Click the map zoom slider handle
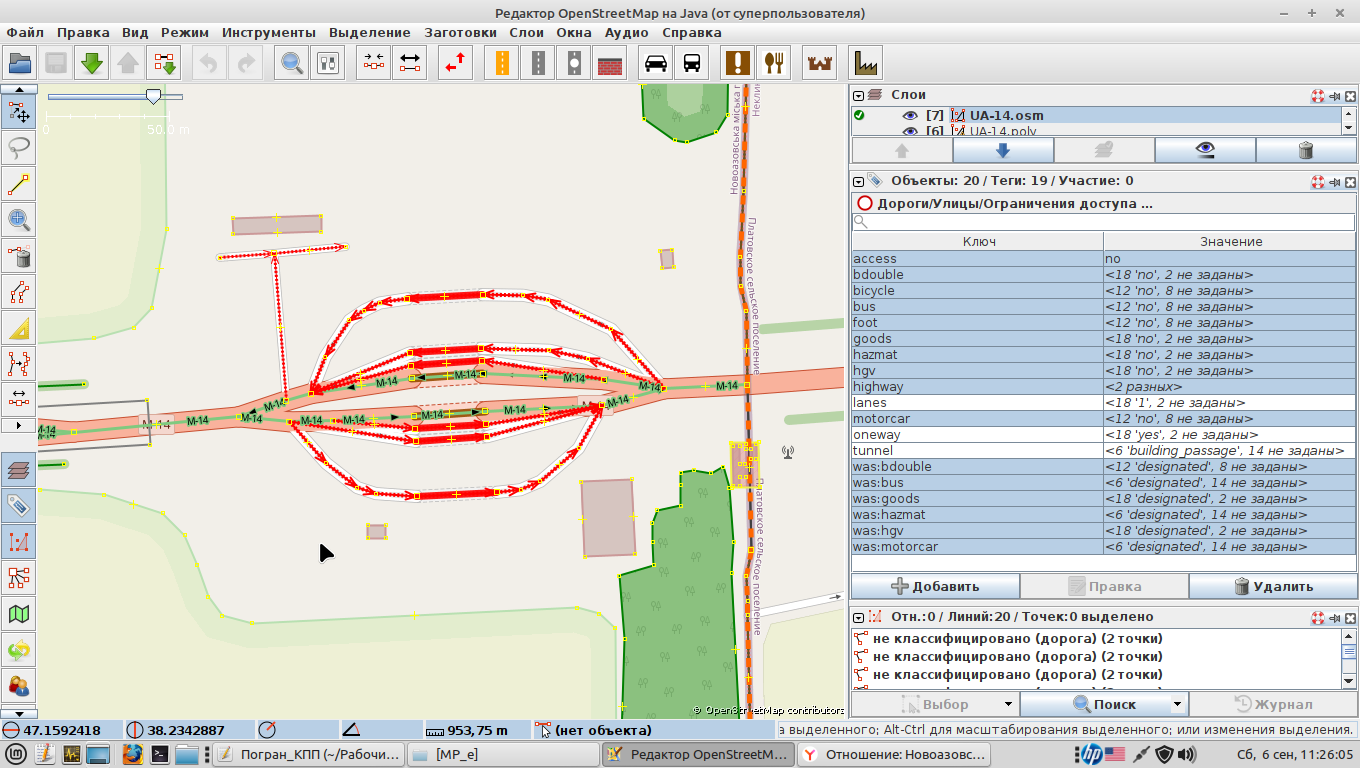The width and height of the screenshot is (1360, 768). tap(153, 96)
